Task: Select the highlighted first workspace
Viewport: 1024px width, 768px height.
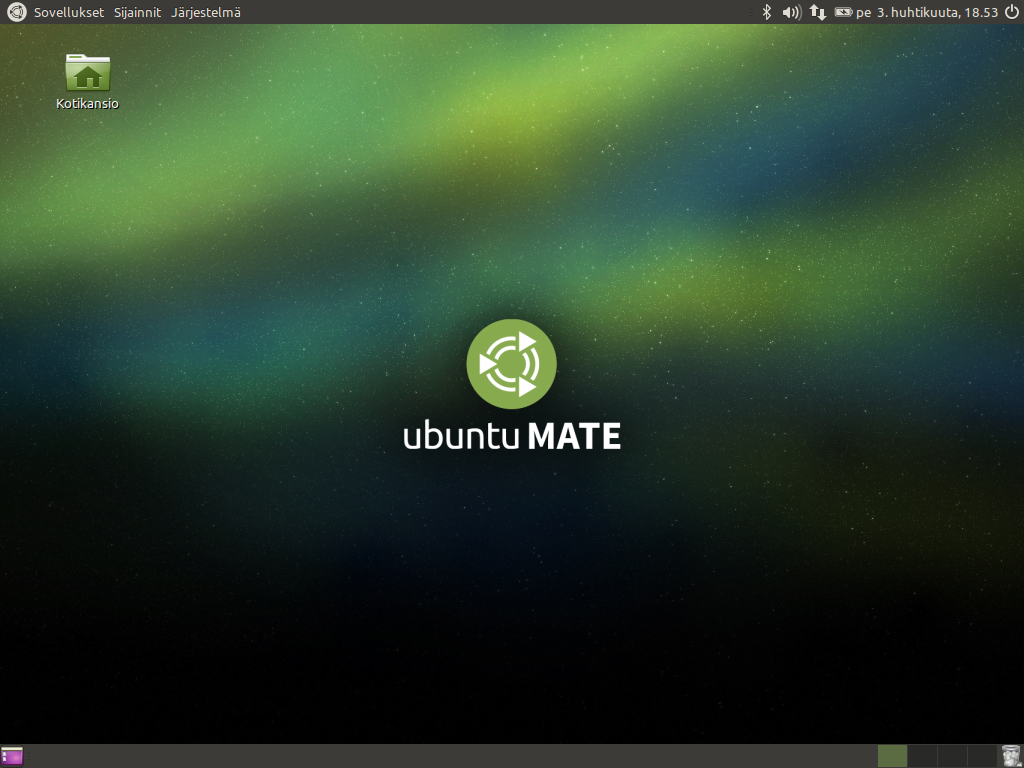Action: point(892,756)
